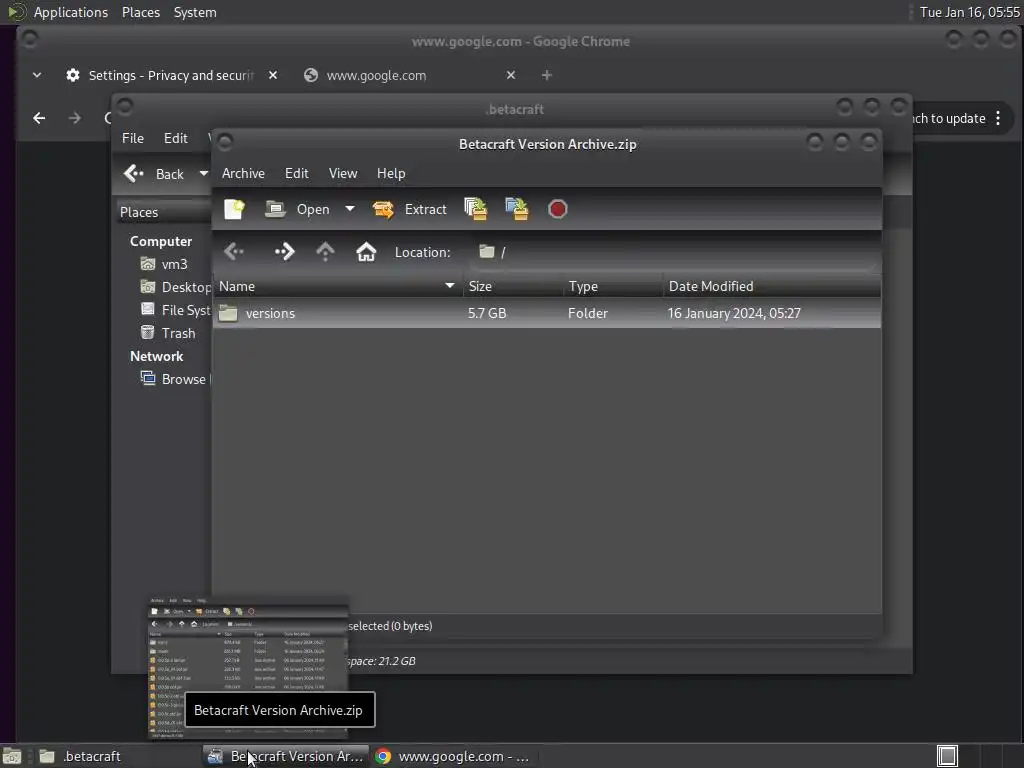Open the System menu in top panel
This screenshot has height=768, width=1024.
coord(195,12)
